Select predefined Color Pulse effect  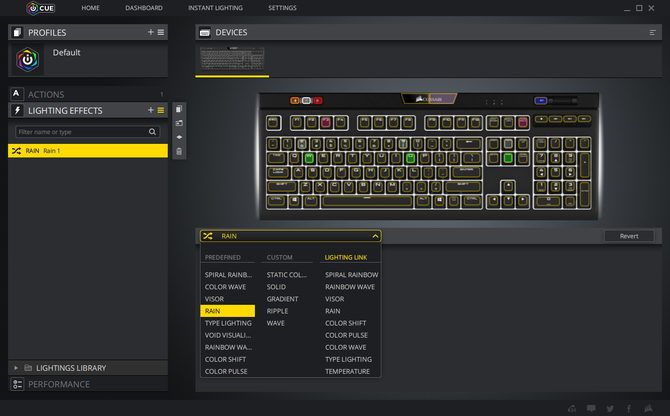[228, 371]
